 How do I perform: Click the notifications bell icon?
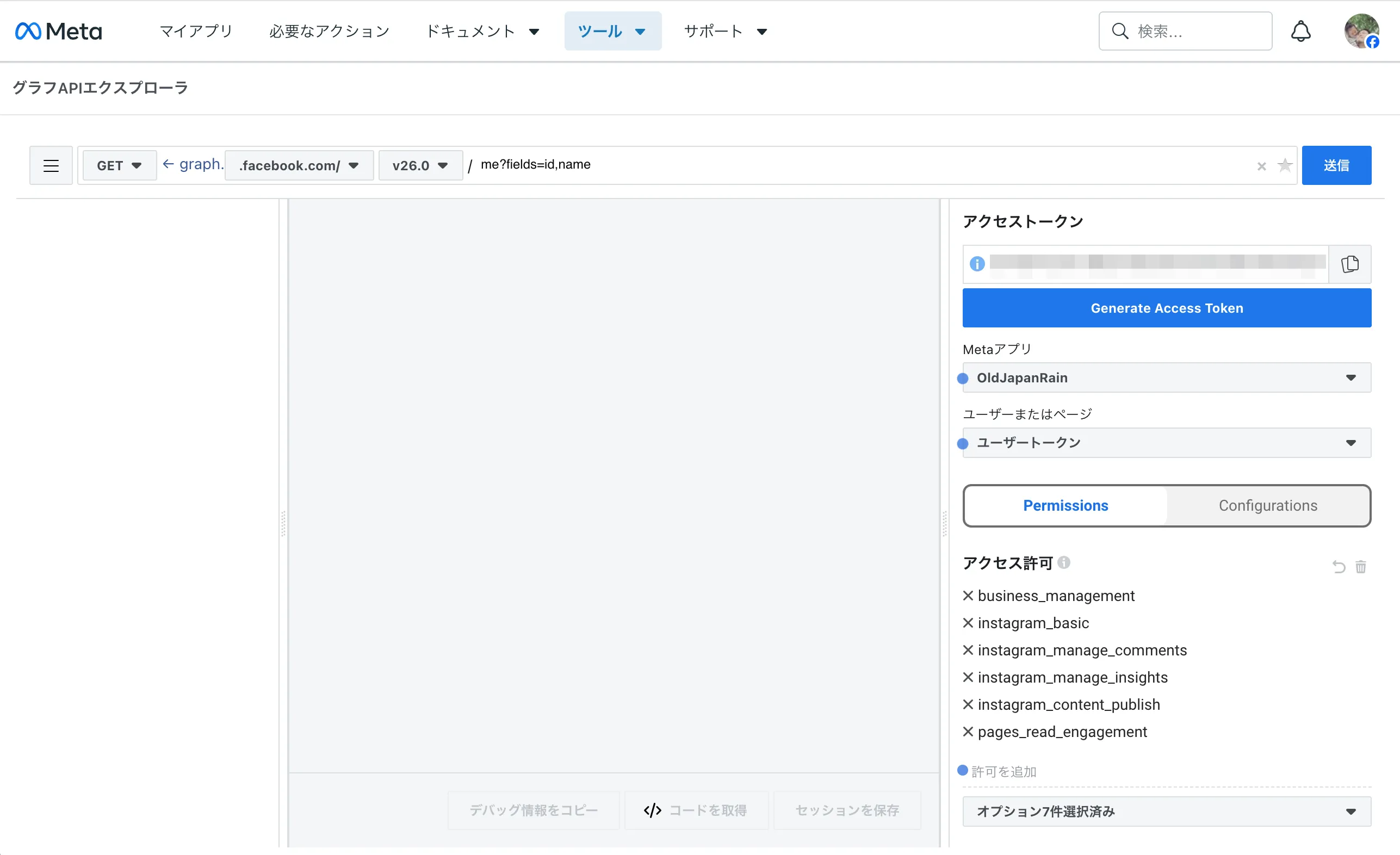click(x=1300, y=30)
